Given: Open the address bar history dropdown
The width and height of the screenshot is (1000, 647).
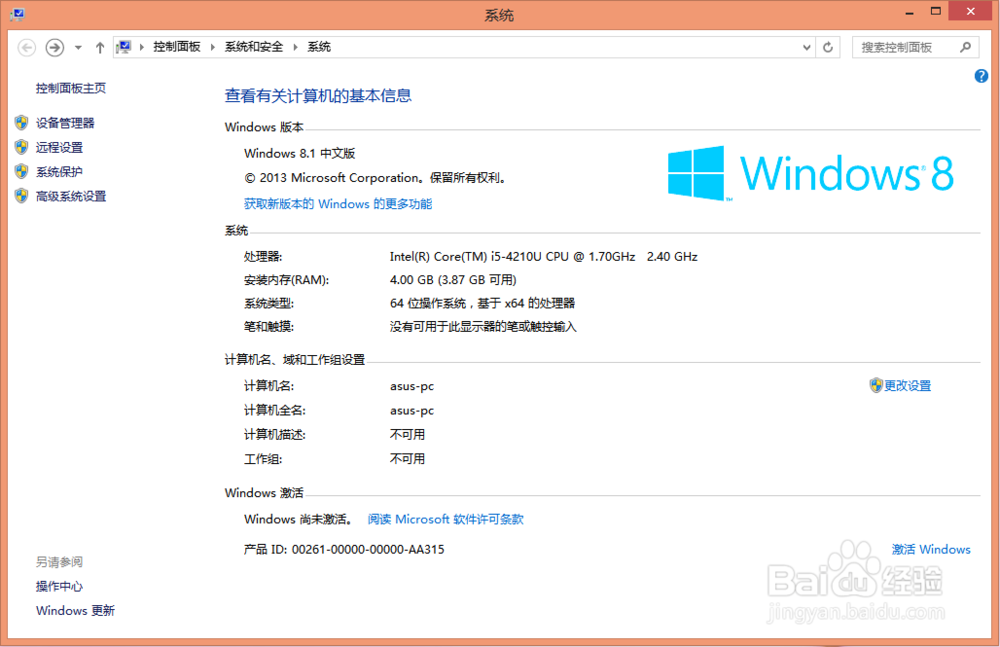Looking at the screenshot, I should point(807,47).
